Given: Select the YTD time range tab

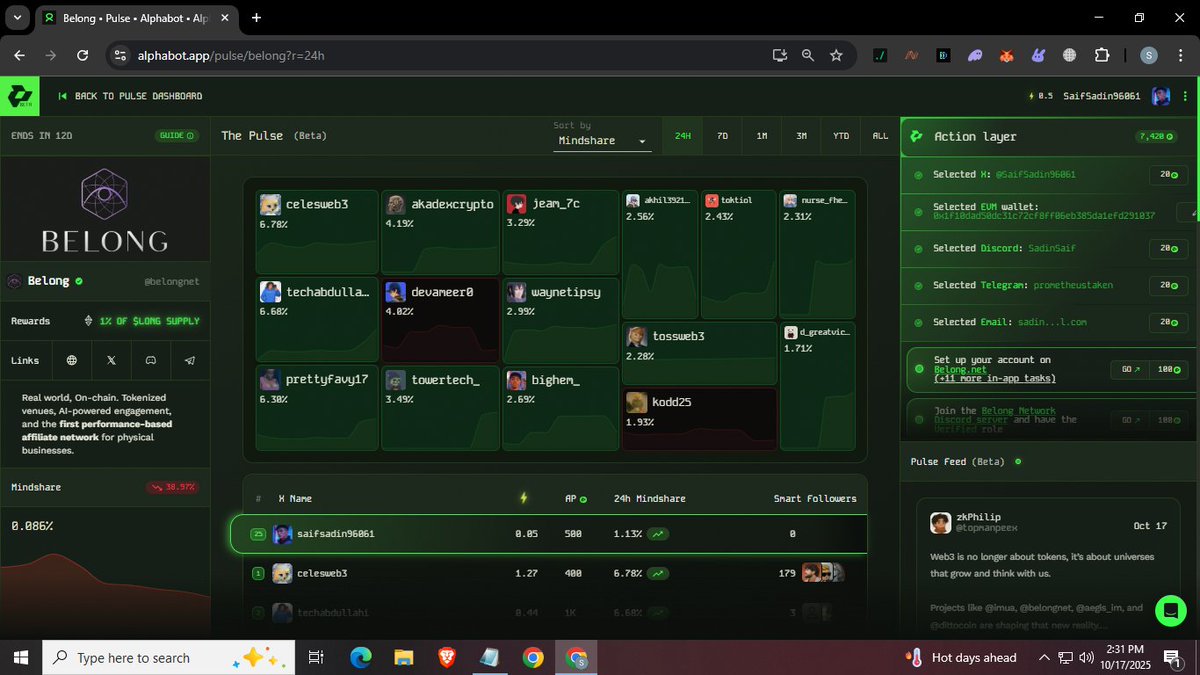Looking at the screenshot, I should (841, 135).
